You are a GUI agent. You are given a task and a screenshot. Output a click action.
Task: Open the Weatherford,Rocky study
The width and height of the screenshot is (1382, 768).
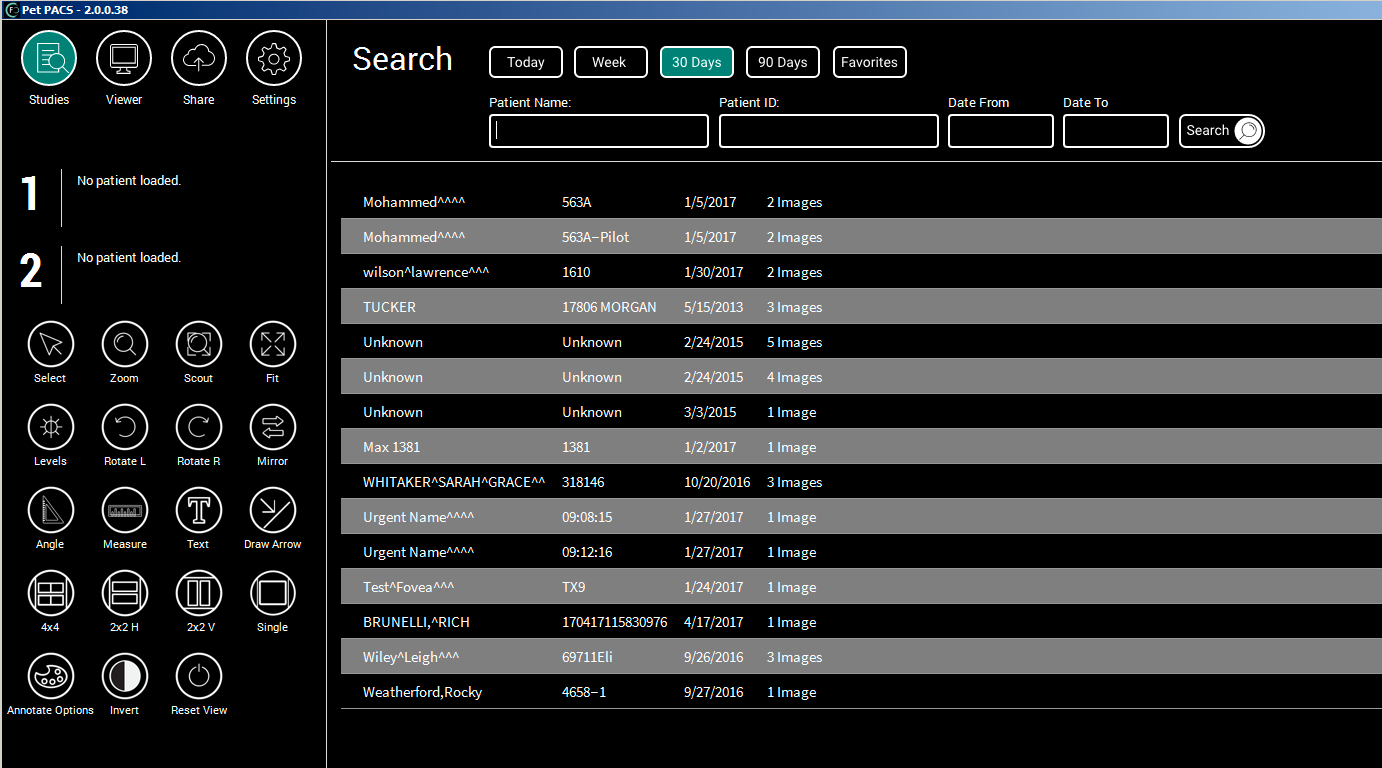click(861, 692)
